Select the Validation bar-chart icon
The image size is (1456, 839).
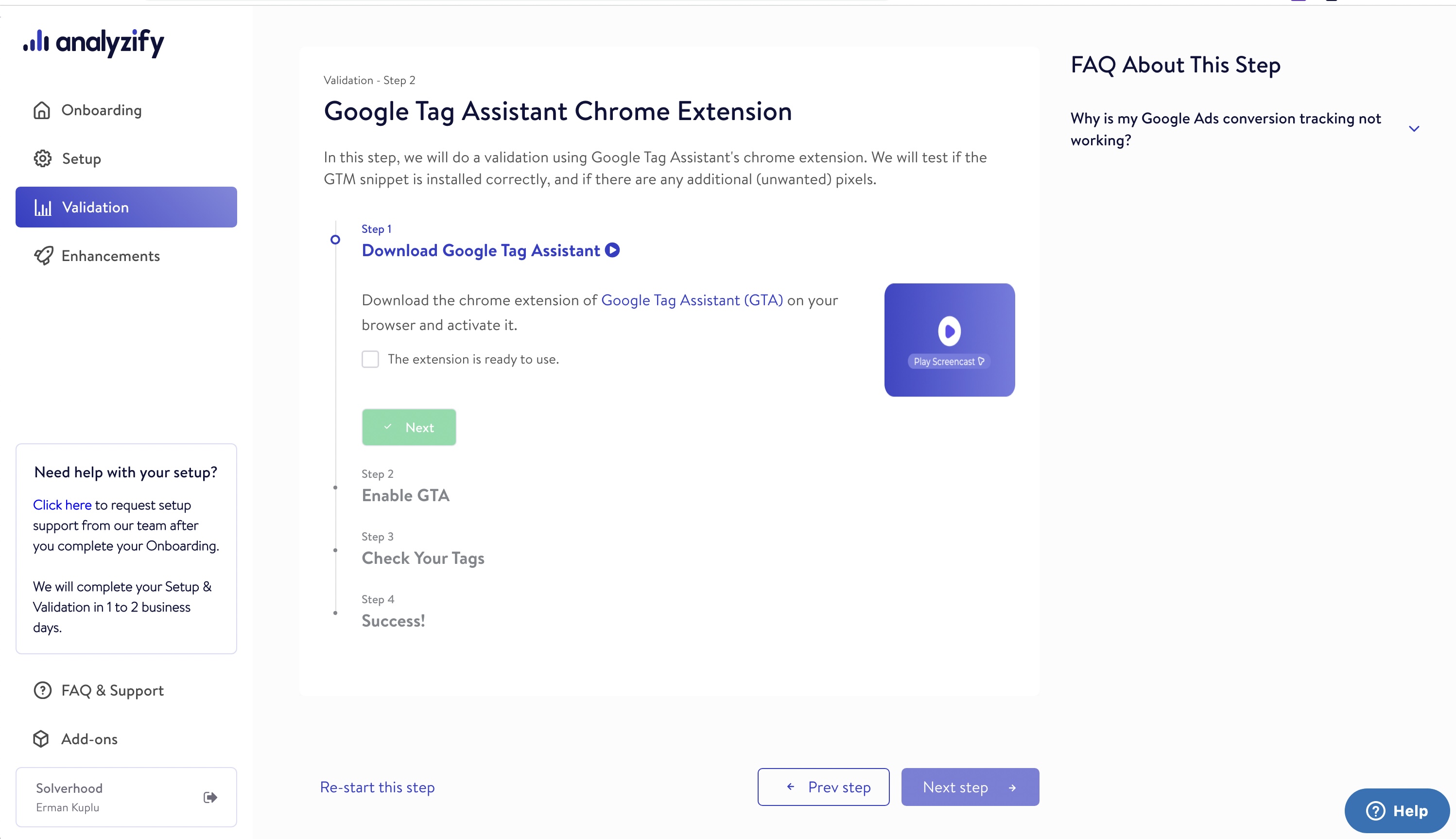coord(43,207)
